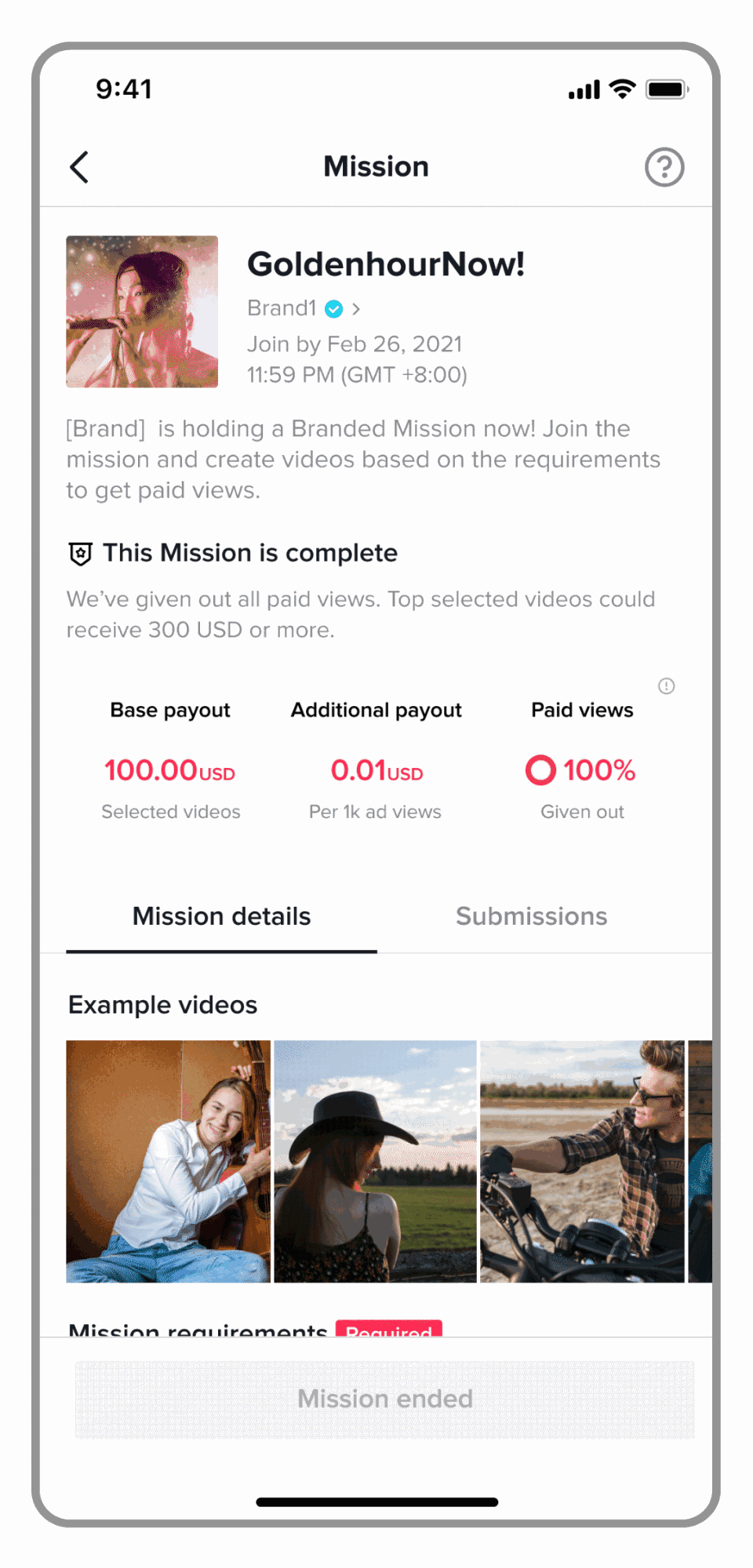Open help question mark icon
This screenshot has height=1568, width=753.
(x=664, y=167)
